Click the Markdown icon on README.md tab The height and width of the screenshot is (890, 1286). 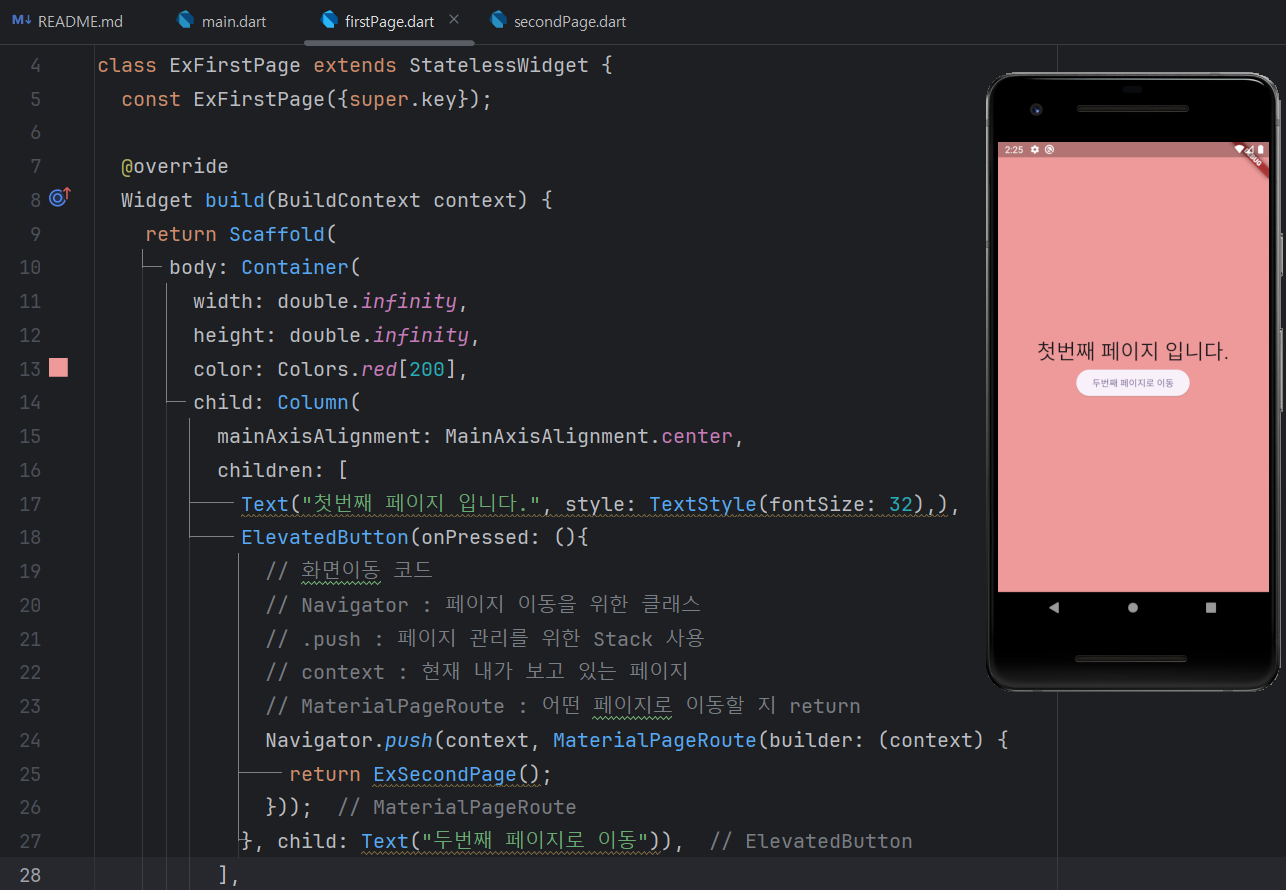(x=22, y=21)
